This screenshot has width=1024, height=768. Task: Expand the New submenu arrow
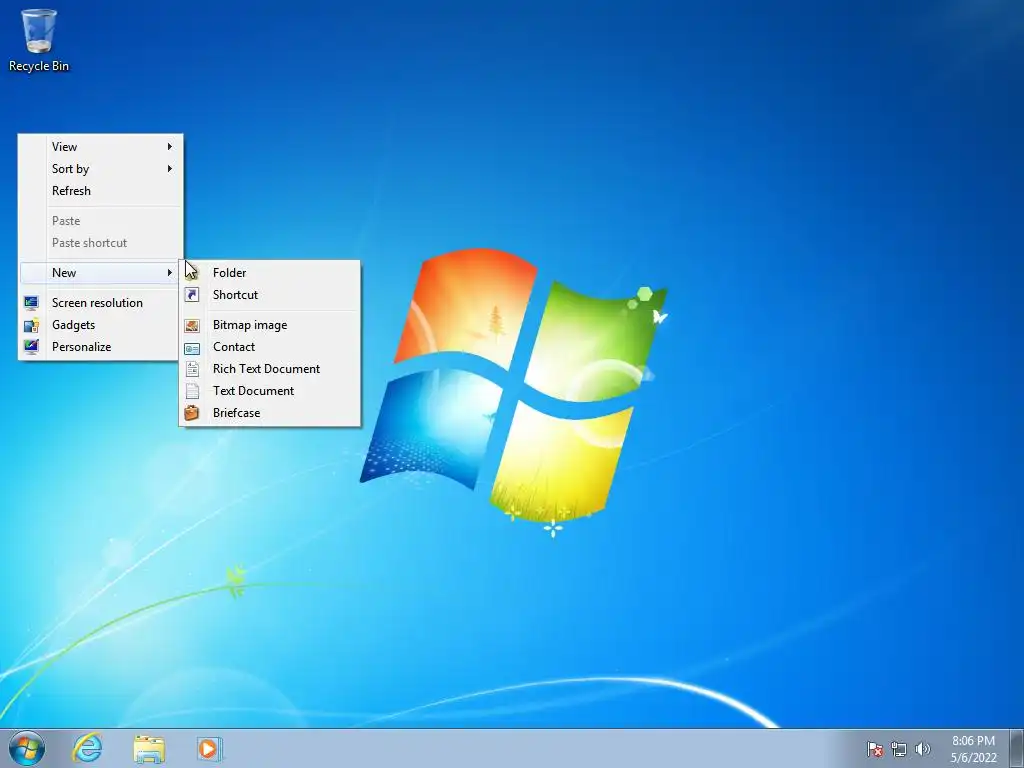pyautogui.click(x=170, y=272)
